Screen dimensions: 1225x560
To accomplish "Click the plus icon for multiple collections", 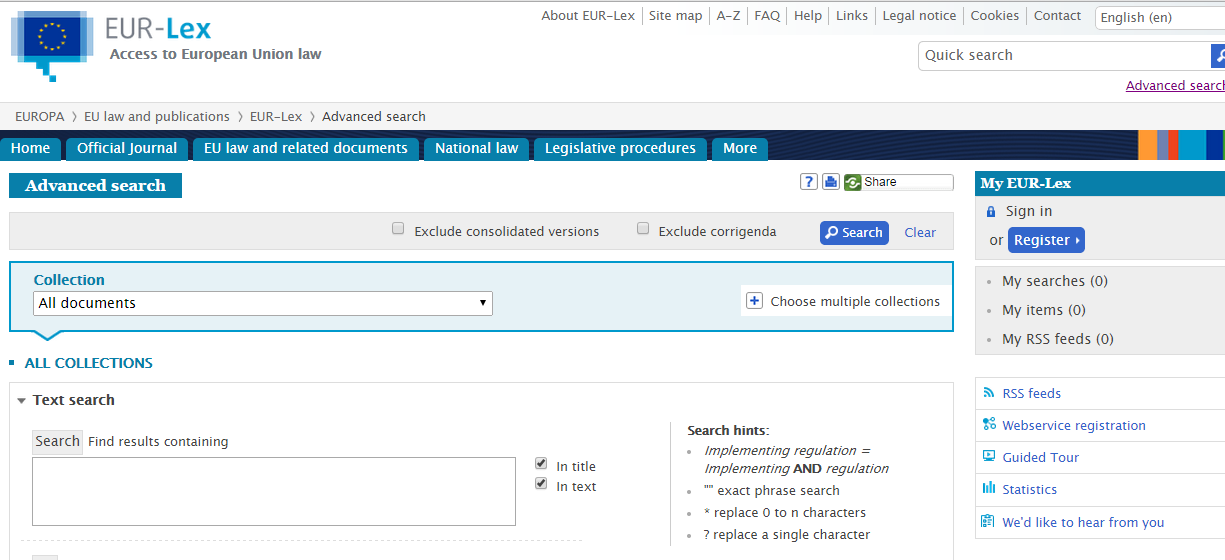I will (x=754, y=301).
